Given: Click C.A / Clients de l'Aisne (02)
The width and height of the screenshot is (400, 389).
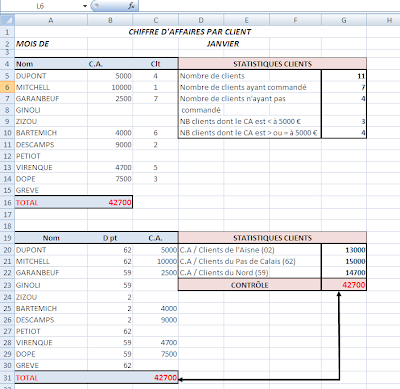Looking at the screenshot, I should tap(227, 250).
